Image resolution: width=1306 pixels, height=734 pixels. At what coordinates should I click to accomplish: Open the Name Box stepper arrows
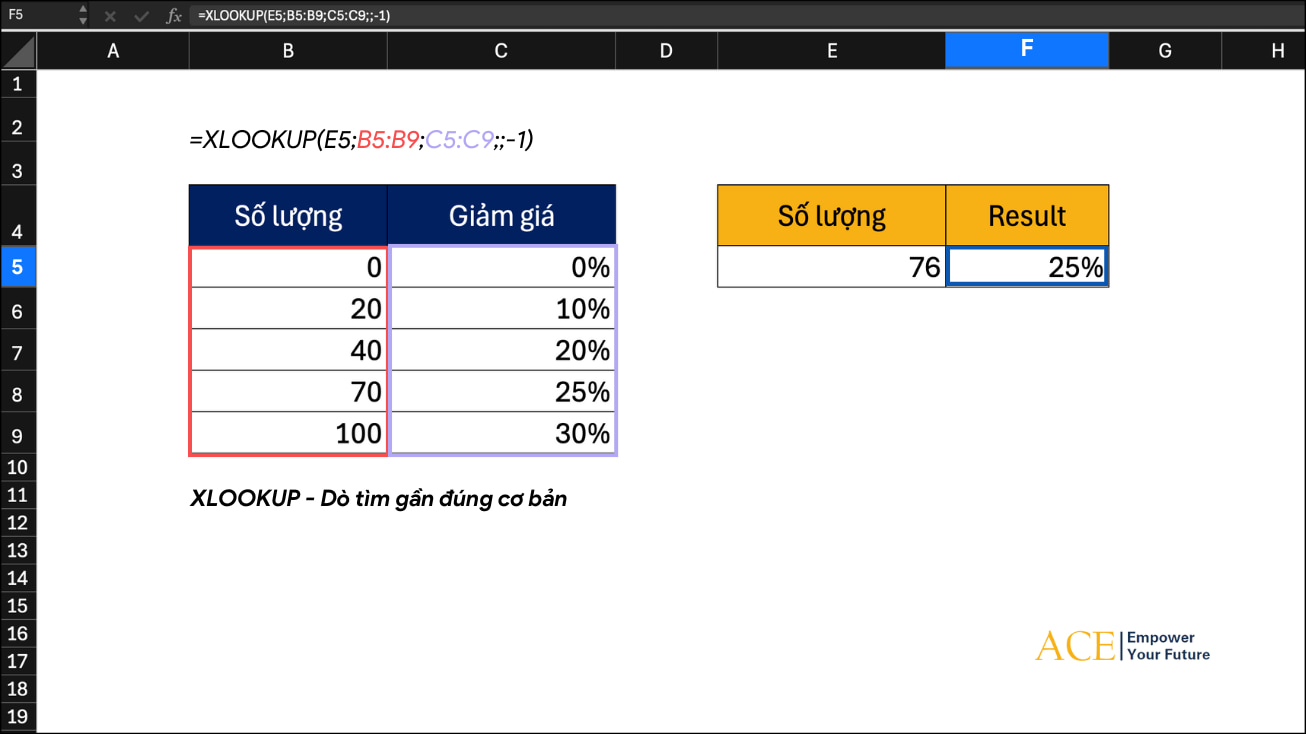click(x=83, y=16)
